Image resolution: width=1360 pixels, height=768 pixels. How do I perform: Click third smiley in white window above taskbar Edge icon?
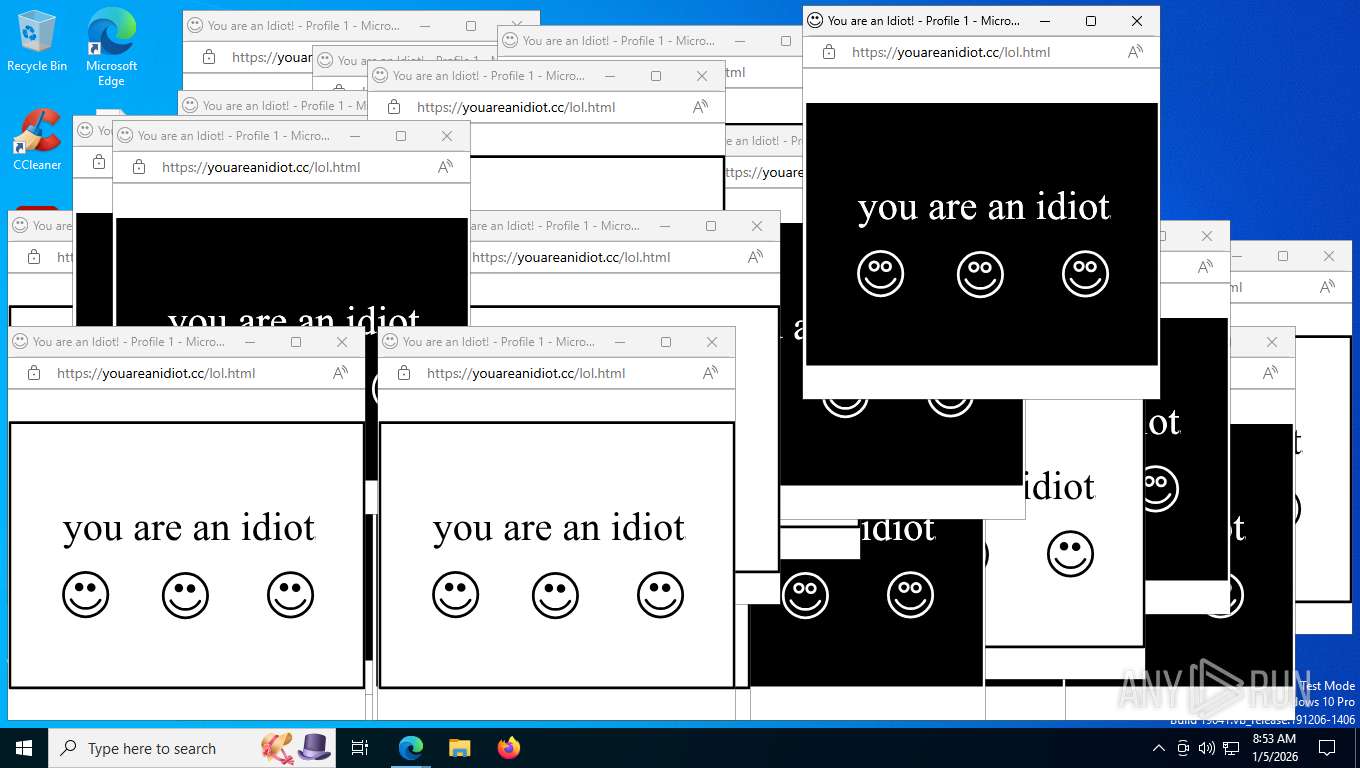(660, 595)
